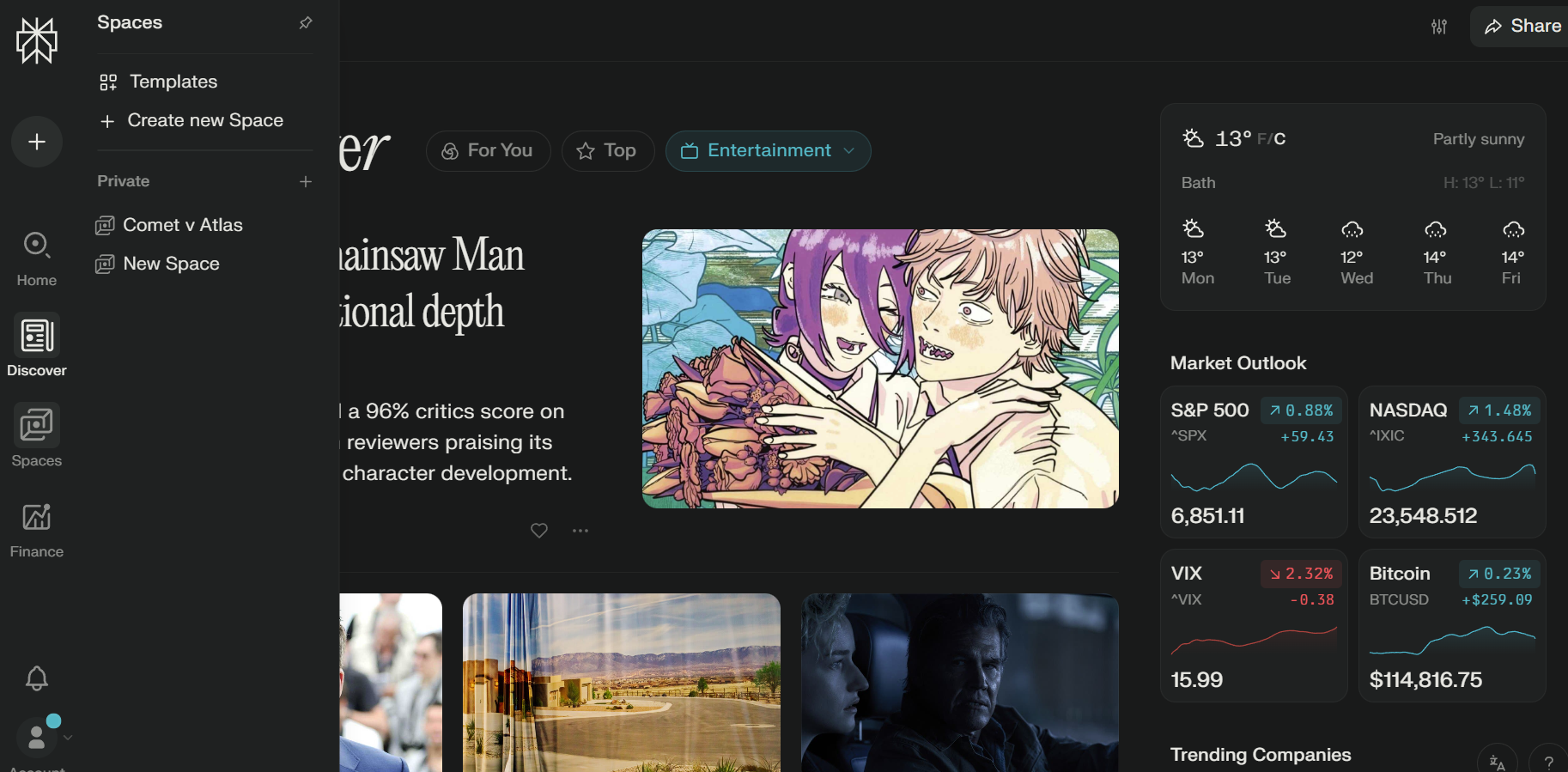Open the Chainsaw Man headline
Viewport: 1568px width, 772px height.
[431, 283]
